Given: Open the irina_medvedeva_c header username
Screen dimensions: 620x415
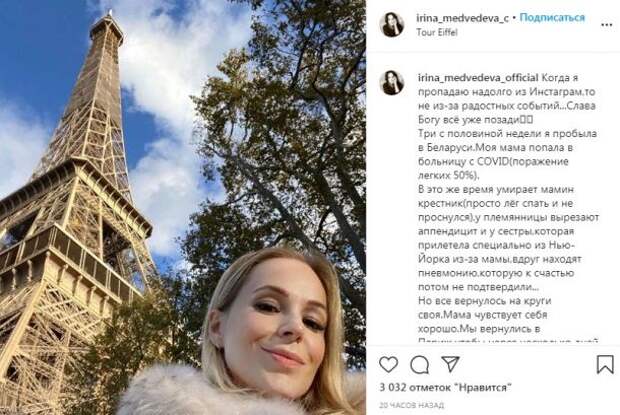Looking at the screenshot, I should pos(463,18).
